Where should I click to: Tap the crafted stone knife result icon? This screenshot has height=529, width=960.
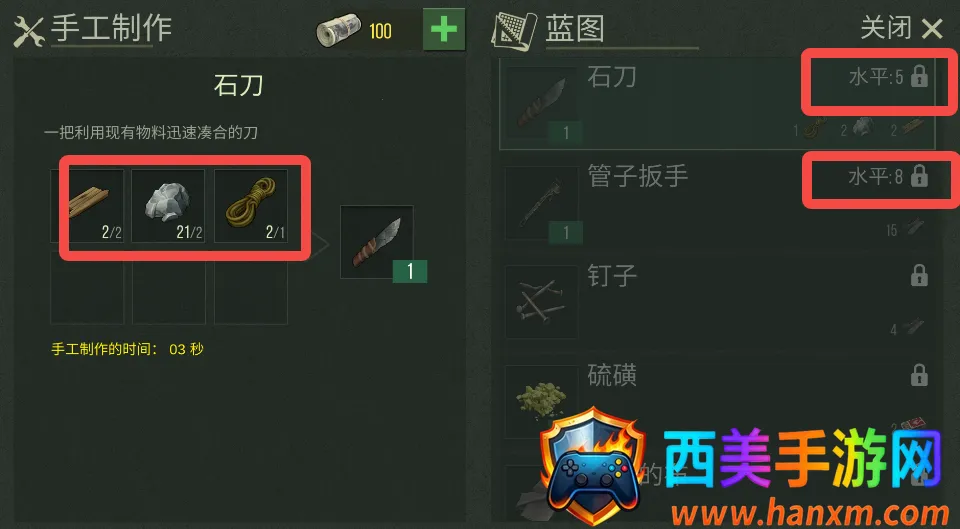(377, 242)
